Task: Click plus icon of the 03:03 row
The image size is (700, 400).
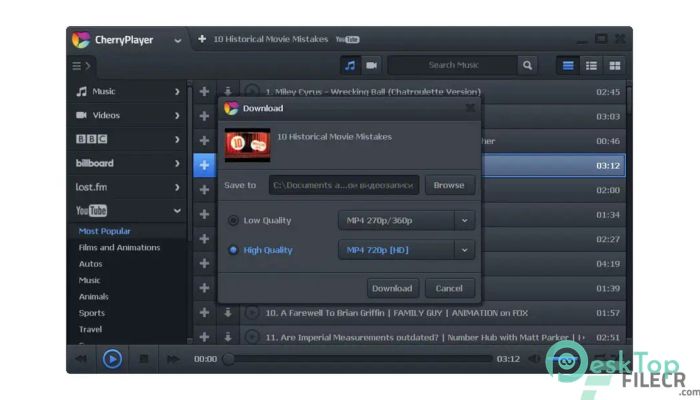Action: tap(204, 116)
